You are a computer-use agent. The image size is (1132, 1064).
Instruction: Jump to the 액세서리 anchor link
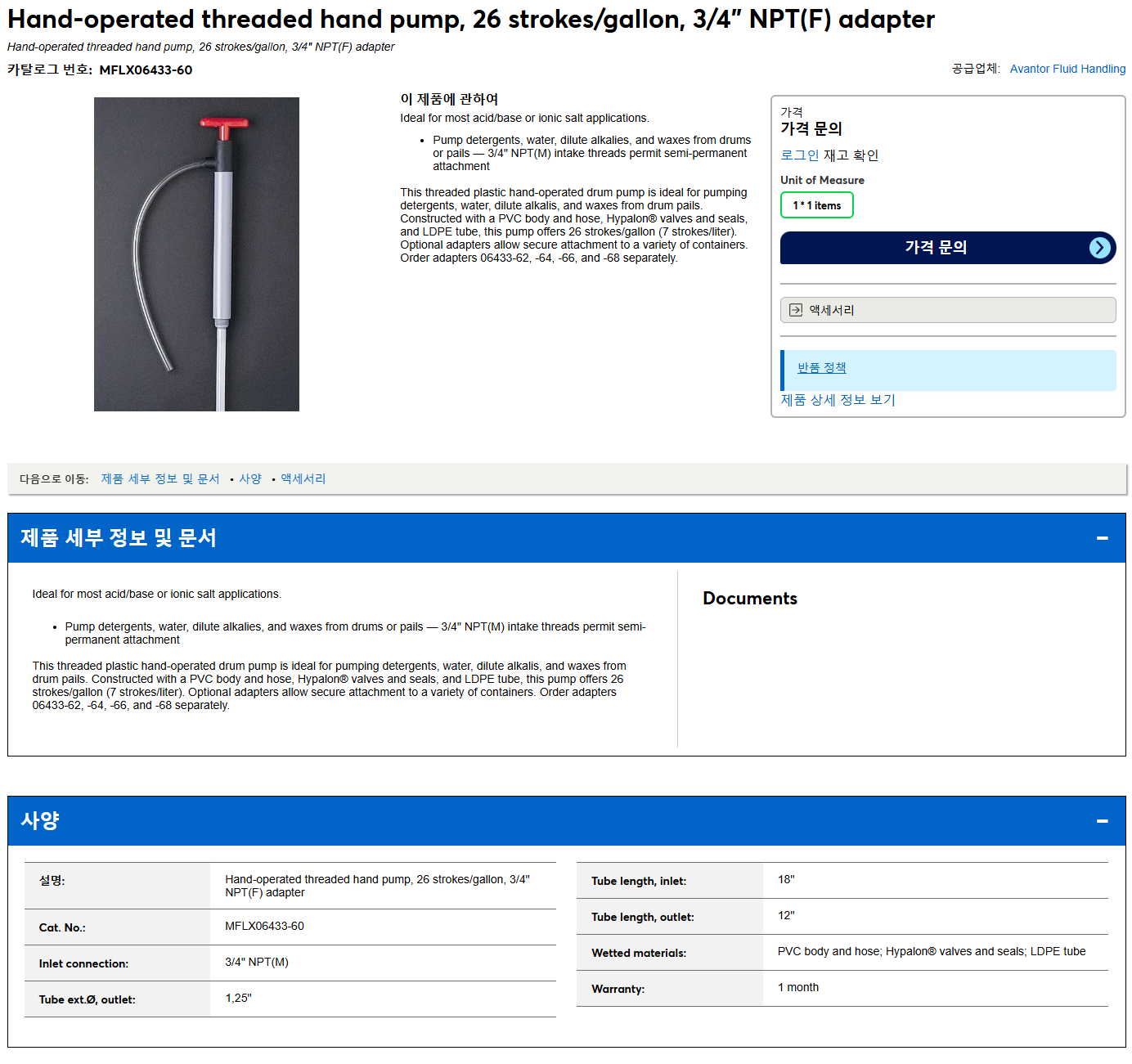pos(303,479)
